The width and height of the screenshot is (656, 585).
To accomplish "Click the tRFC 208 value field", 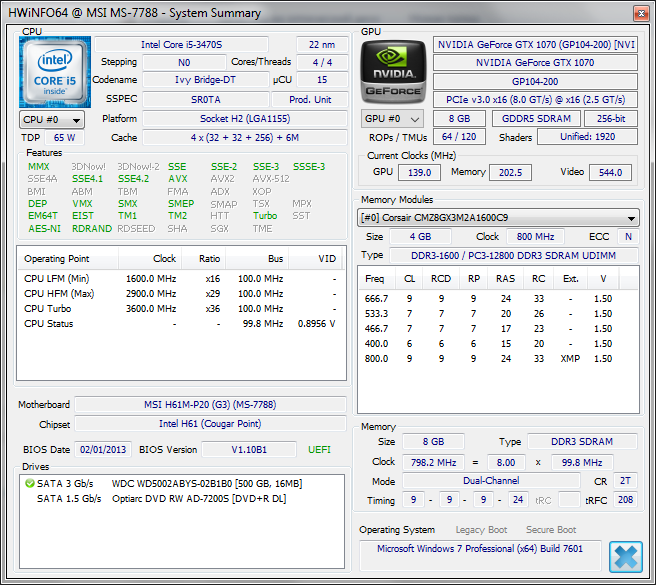I will tap(625, 500).
